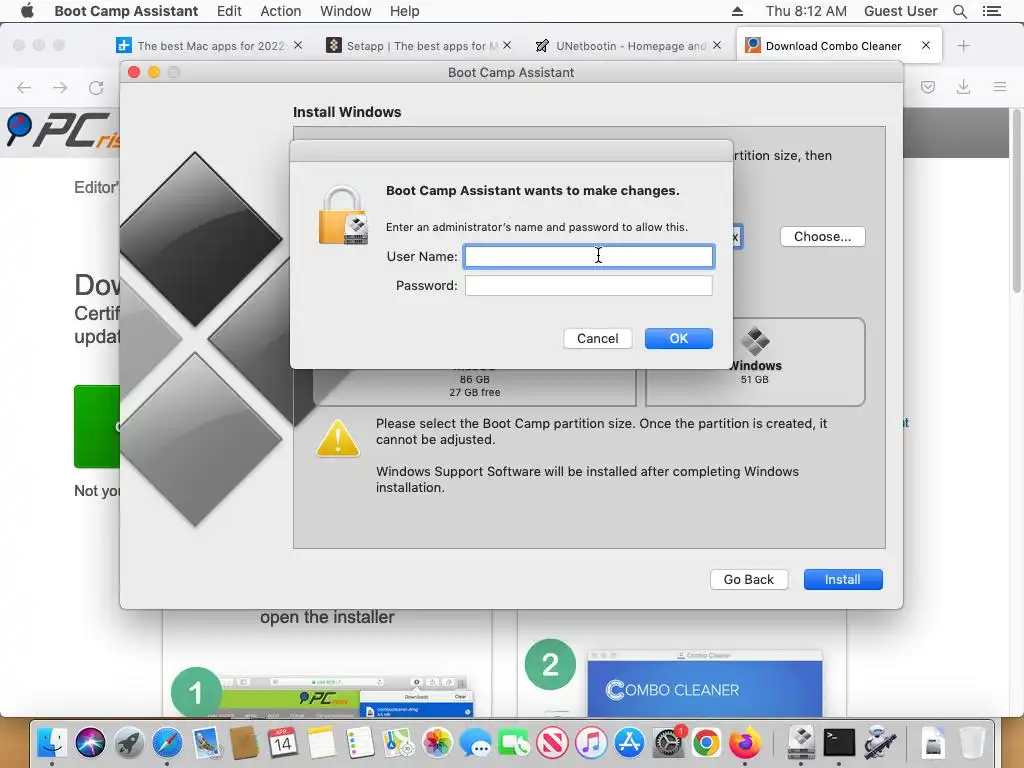The width and height of the screenshot is (1024, 768).
Task: Click the Windows 51 GB partition
Action: click(755, 362)
